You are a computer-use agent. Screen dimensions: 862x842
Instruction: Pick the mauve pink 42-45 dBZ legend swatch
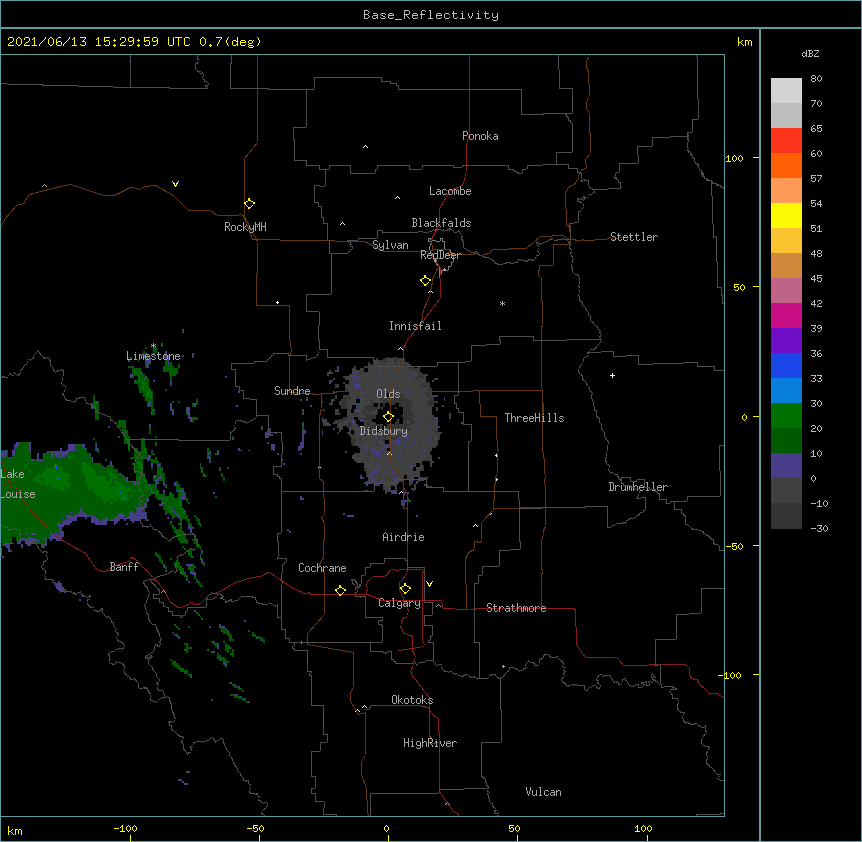[x=786, y=291]
